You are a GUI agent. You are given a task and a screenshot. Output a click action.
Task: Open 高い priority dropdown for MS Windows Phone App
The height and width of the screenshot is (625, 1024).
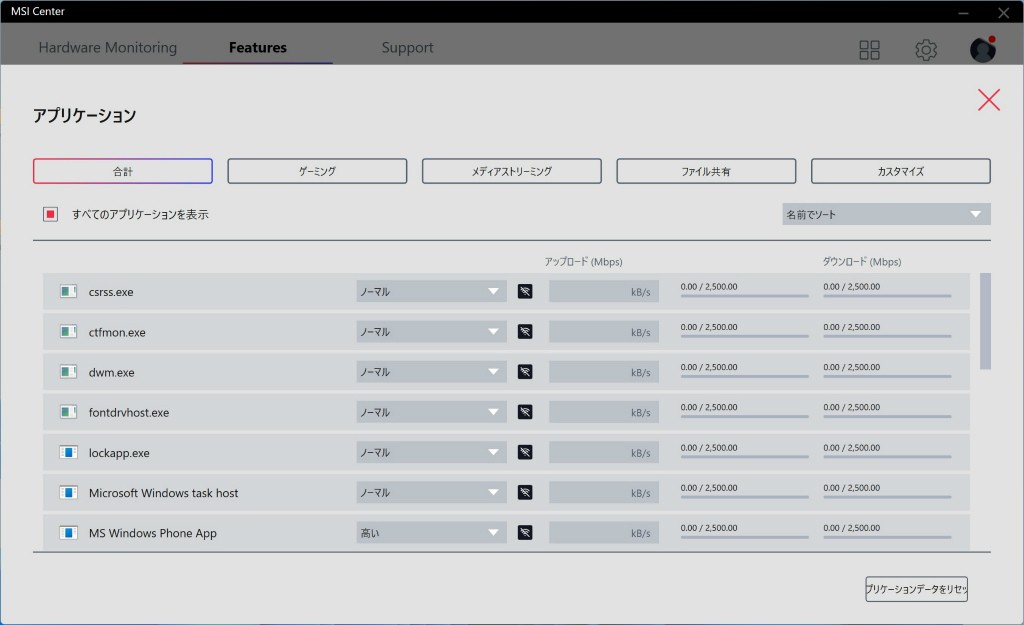[x=431, y=533]
